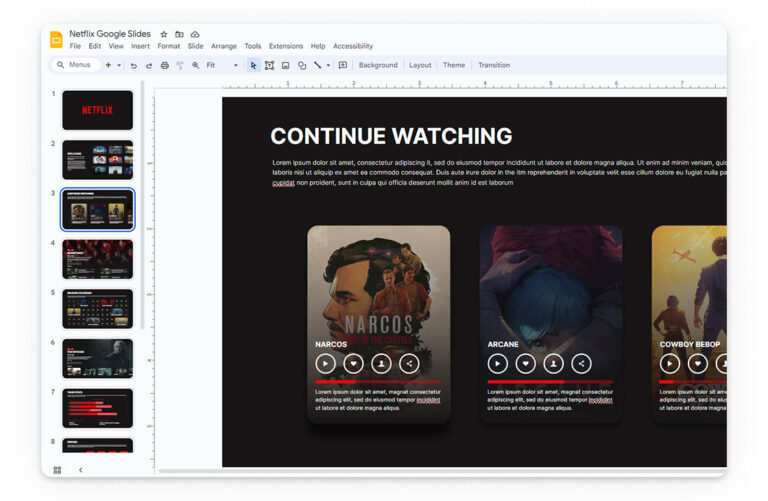Click the Transition button
Screen dimensions: 768x501
point(494,65)
